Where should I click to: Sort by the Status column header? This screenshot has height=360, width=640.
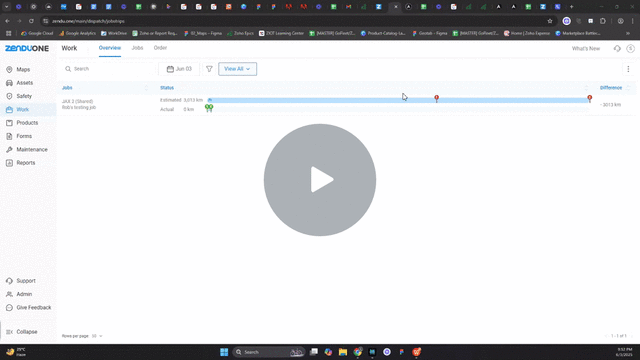167,88
